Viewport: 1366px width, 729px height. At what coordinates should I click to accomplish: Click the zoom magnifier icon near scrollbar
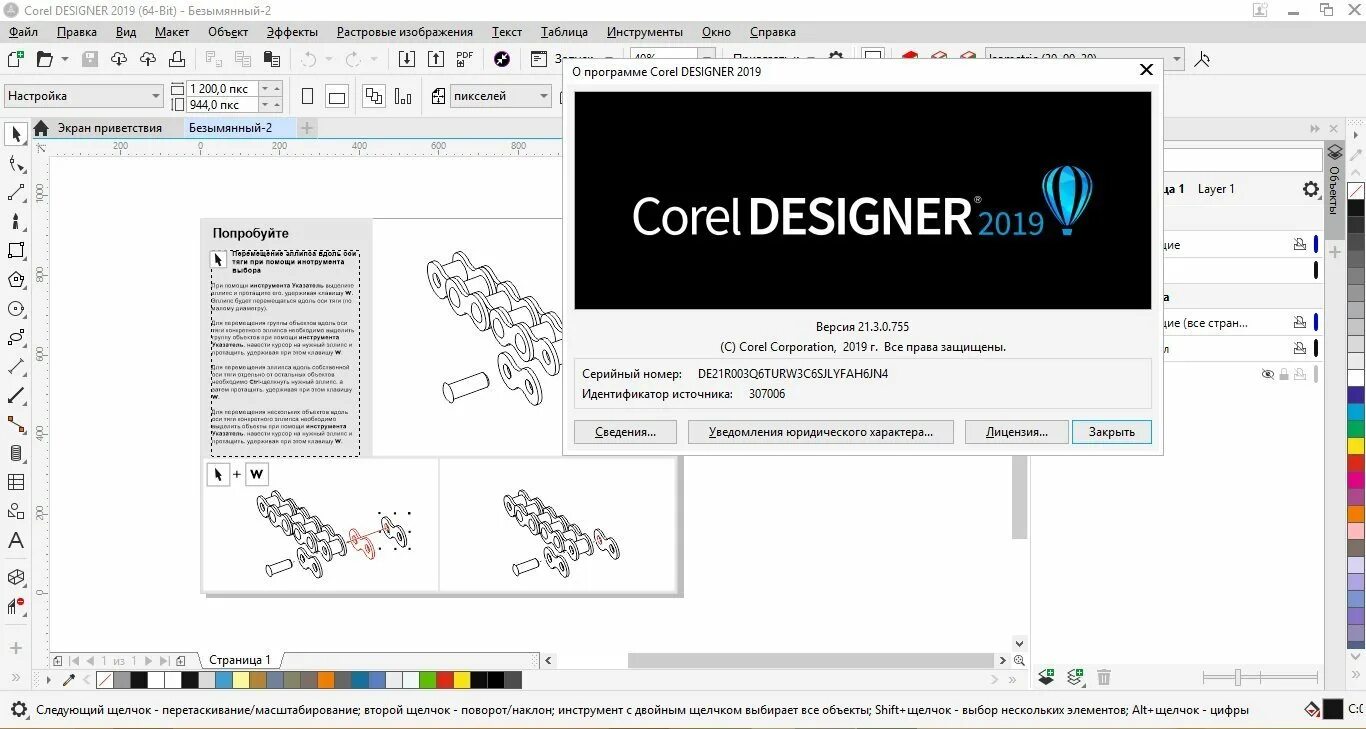[x=1019, y=660]
